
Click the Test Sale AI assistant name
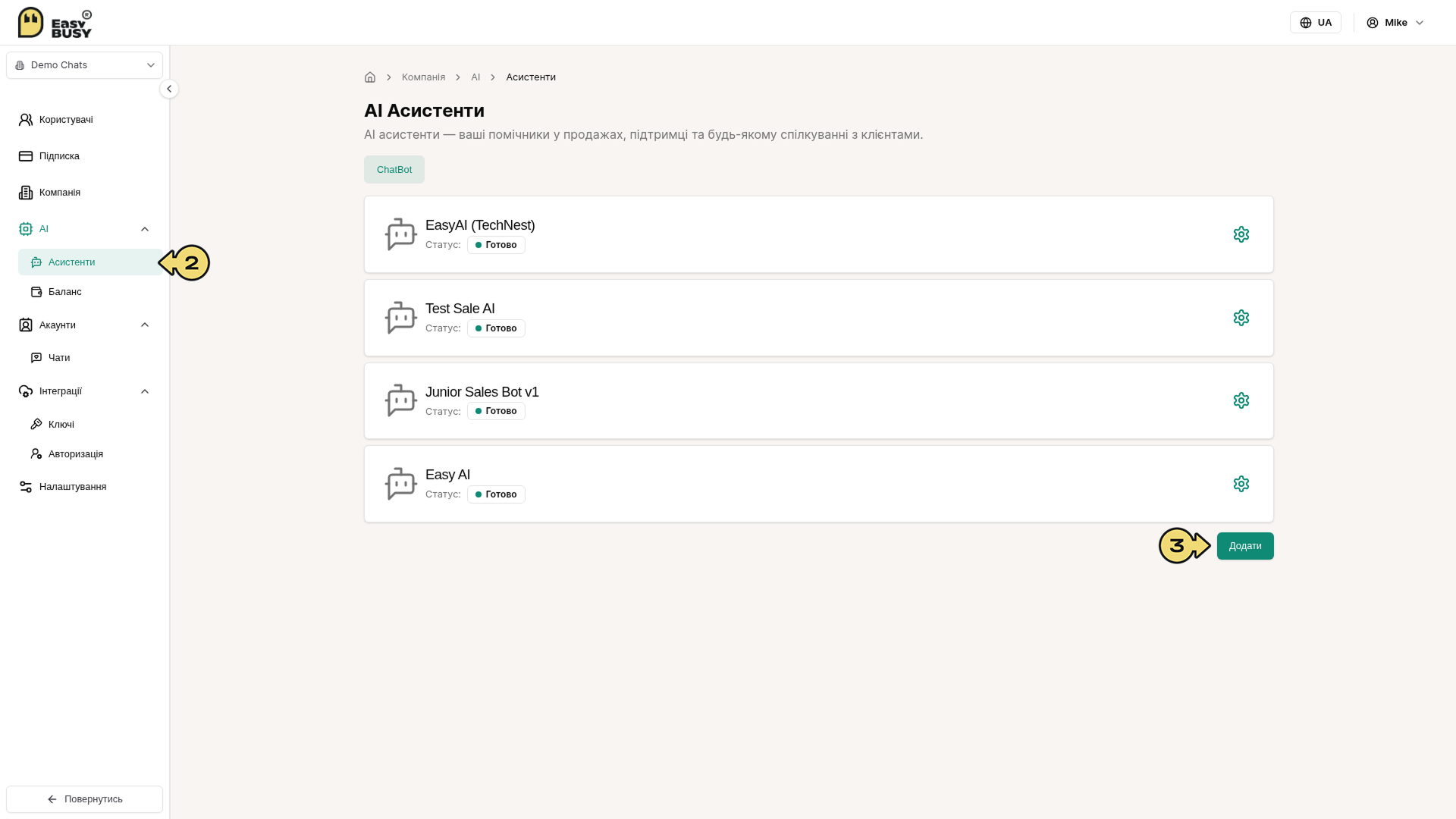pyautogui.click(x=460, y=309)
